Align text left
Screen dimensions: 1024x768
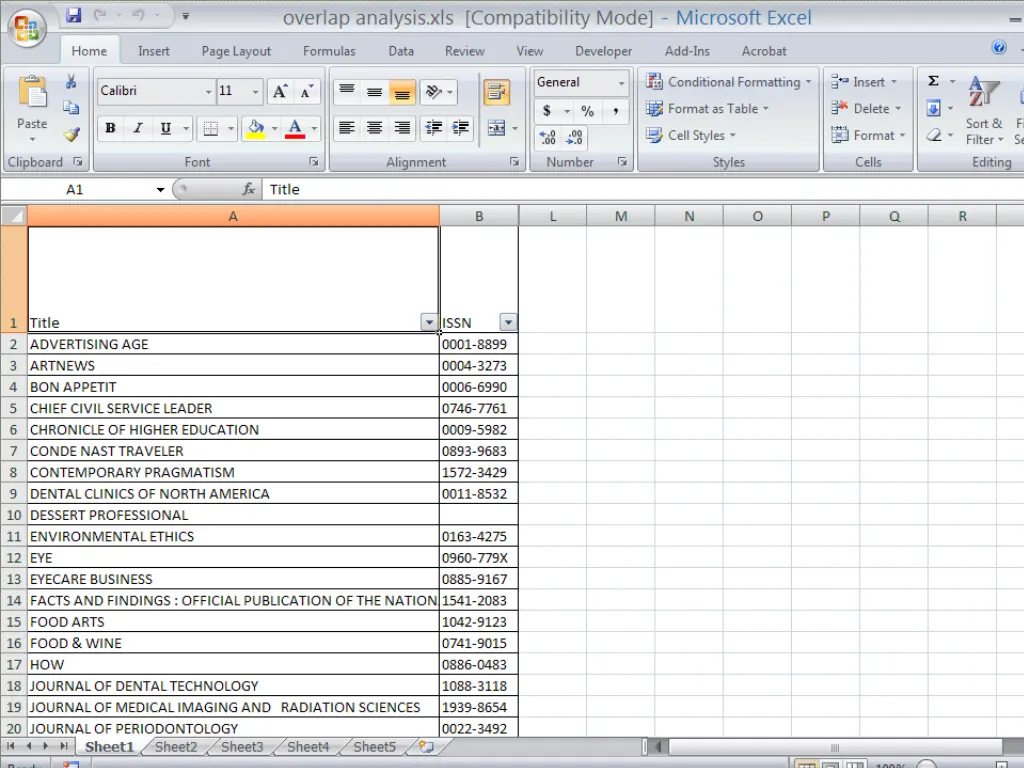pos(347,128)
